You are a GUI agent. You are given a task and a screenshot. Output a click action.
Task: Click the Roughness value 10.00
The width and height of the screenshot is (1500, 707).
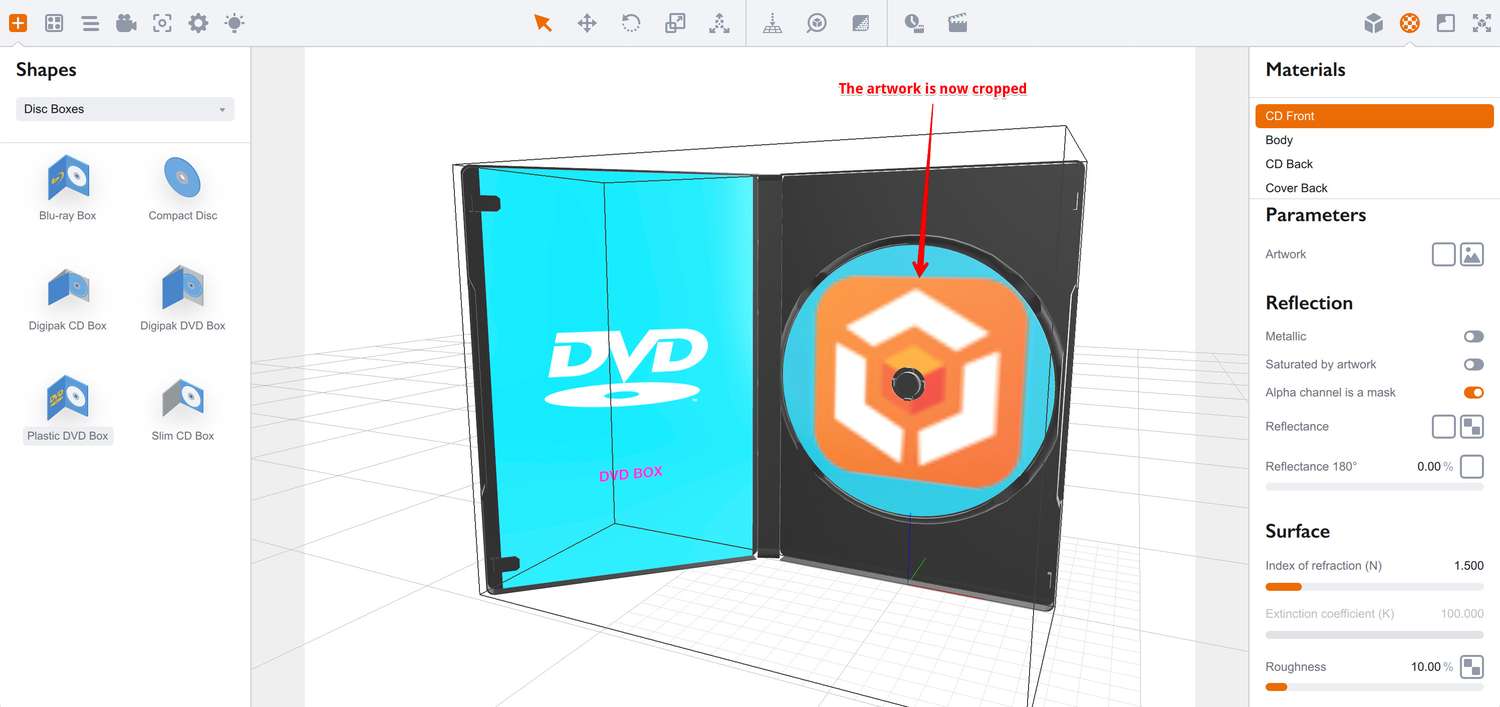[x=1426, y=667]
